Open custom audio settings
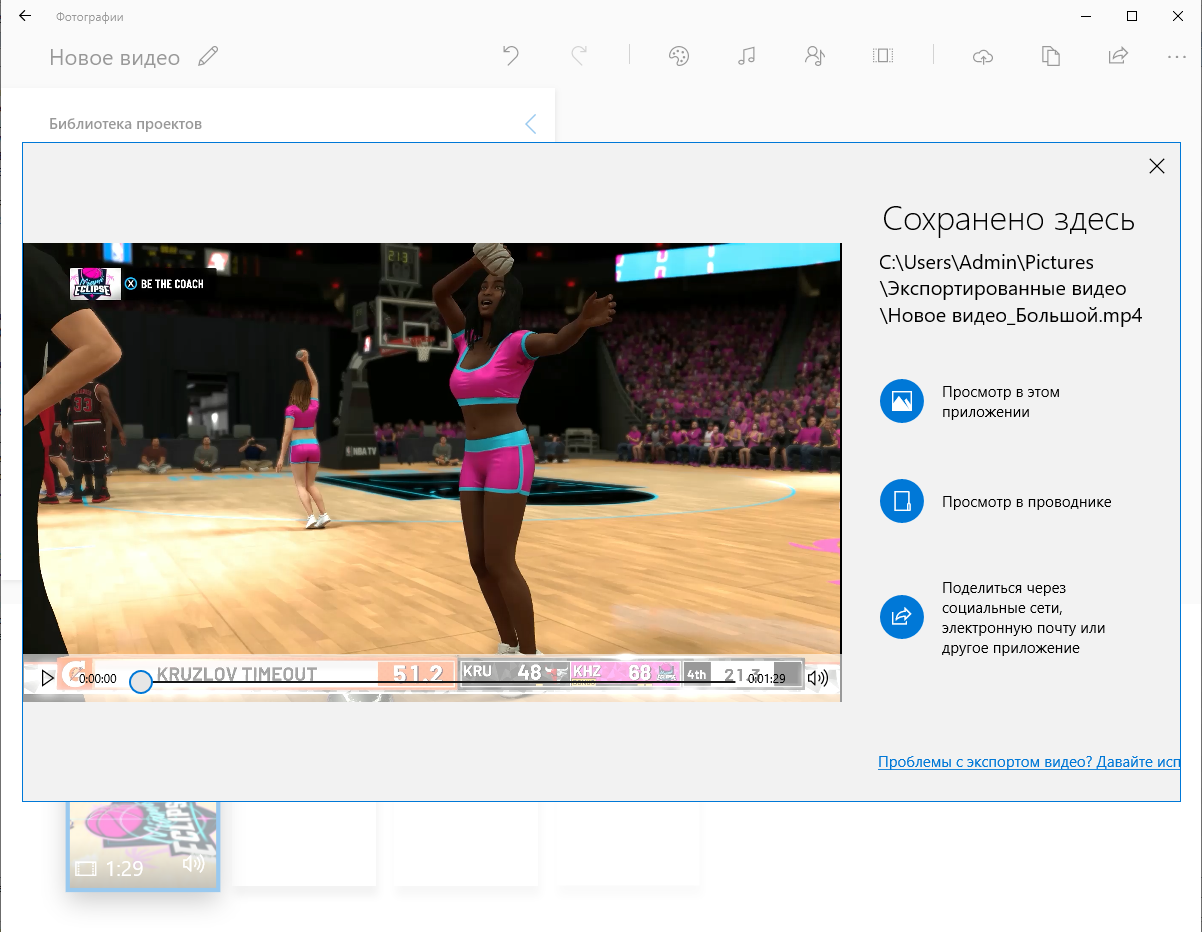Viewport: 1202px width, 932px height. (x=815, y=56)
